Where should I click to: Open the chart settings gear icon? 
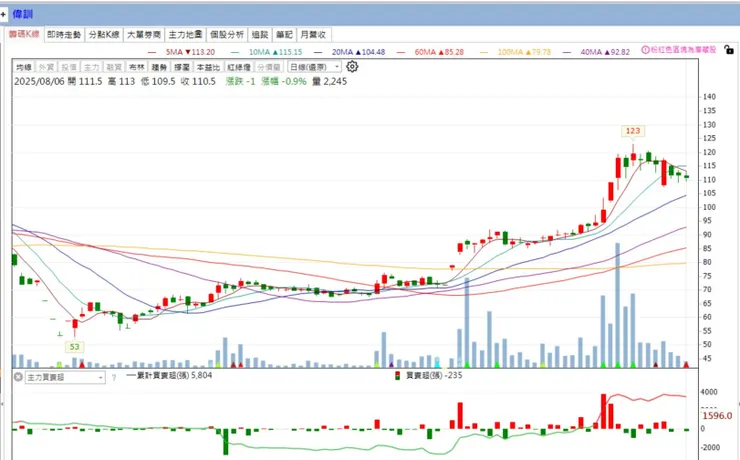click(352, 67)
